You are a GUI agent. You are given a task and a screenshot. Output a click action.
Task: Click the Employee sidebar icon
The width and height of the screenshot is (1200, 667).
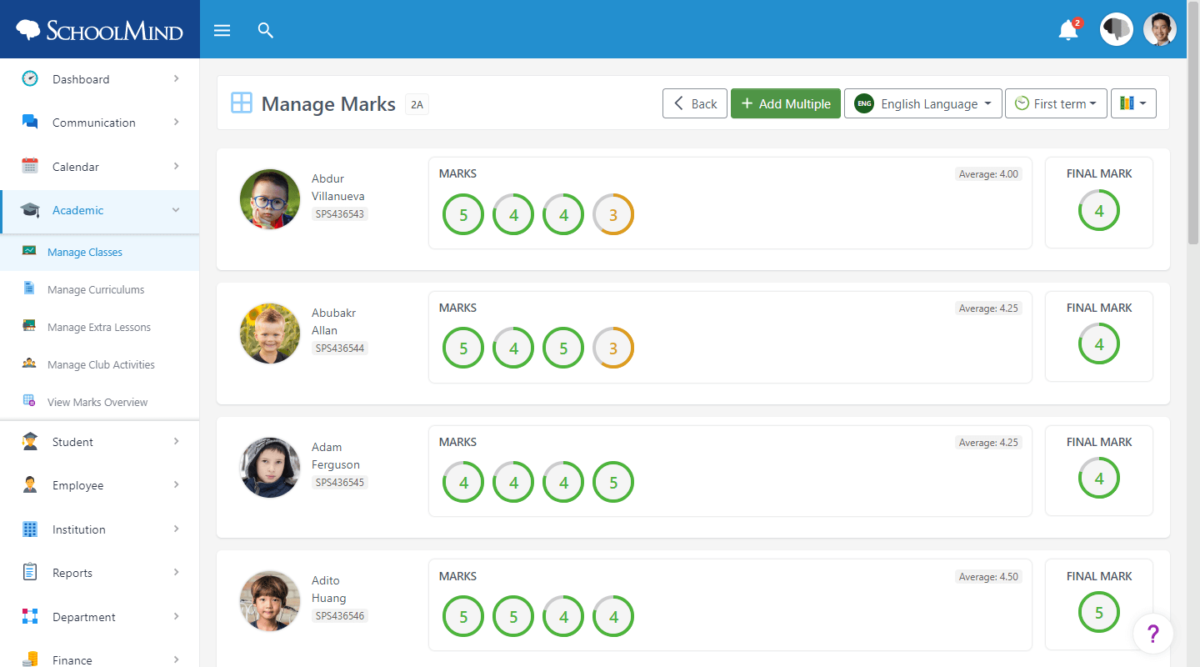coord(30,485)
